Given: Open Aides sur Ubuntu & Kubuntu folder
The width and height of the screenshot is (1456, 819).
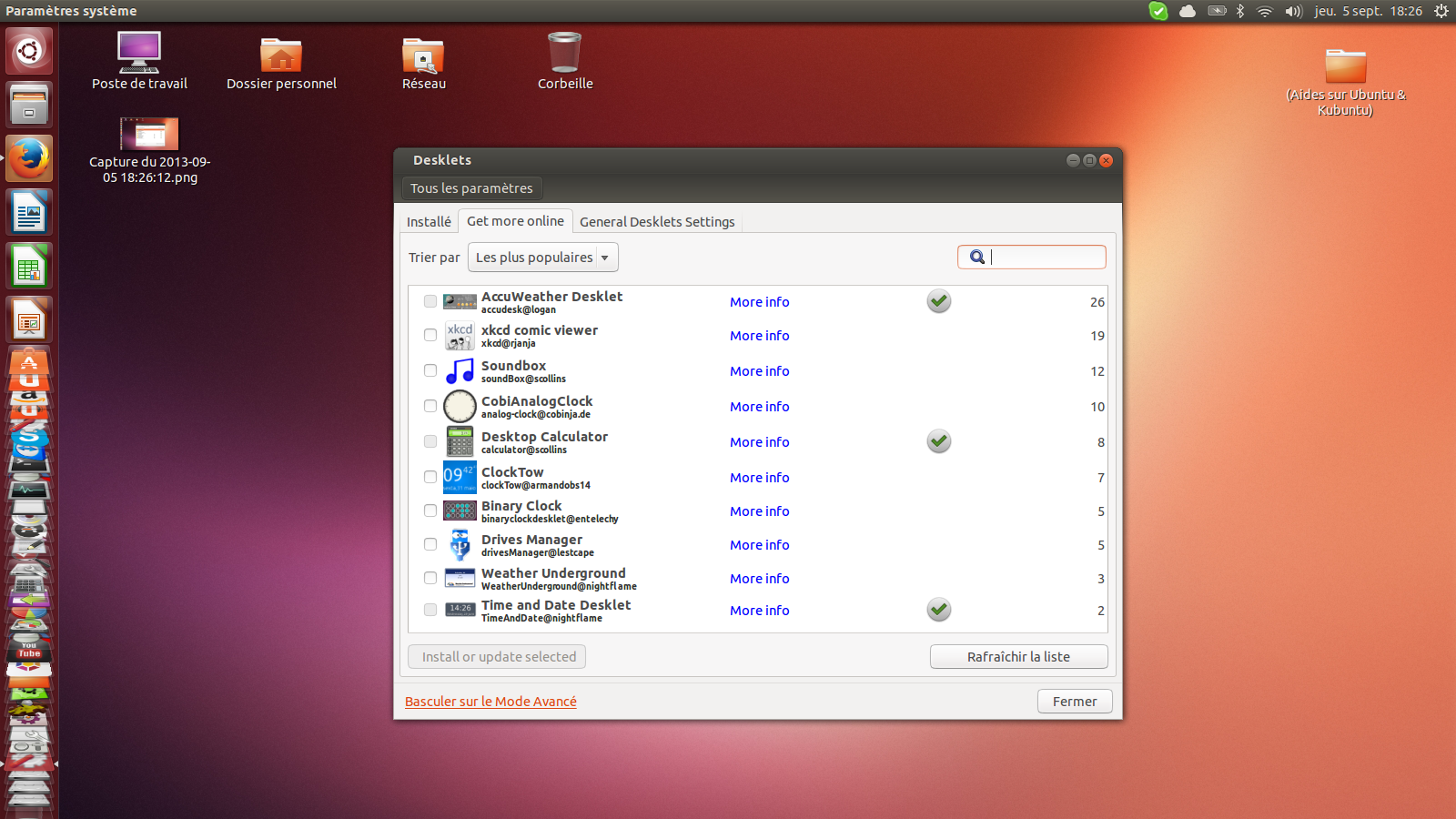Looking at the screenshot, I should 1345,82.
